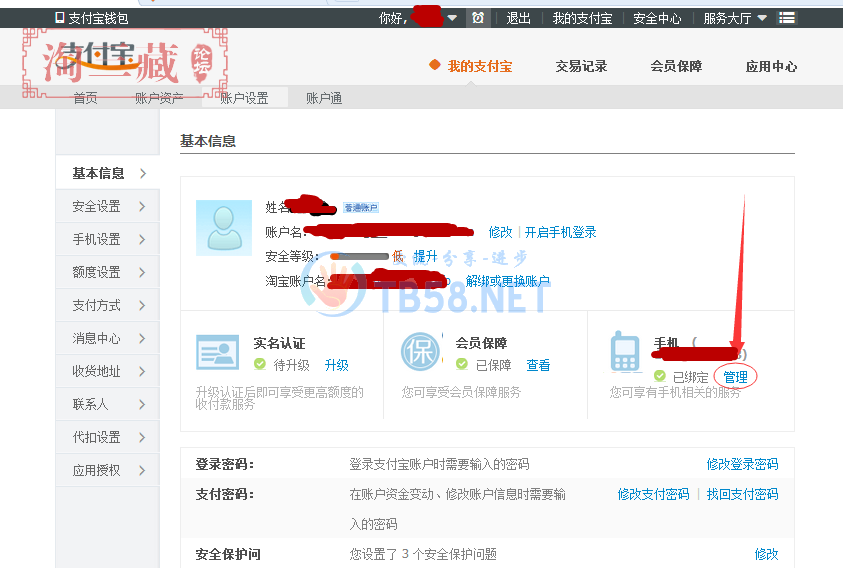Screen dimensions: 843x568
Task: Click chevron next to 安全设置
Action: tap(142, 207)
